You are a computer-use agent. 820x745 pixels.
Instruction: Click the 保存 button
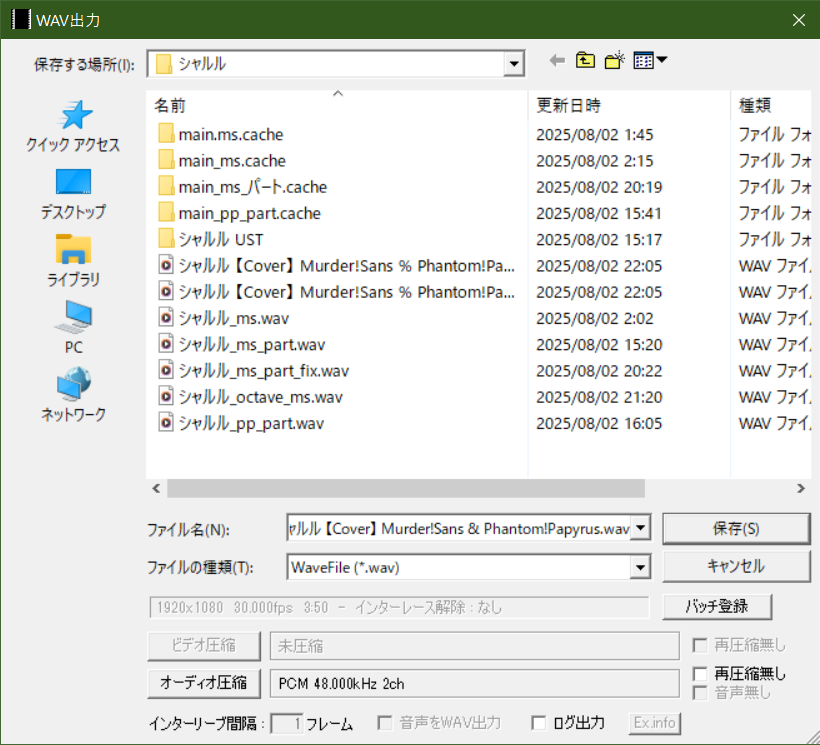(x=737, y=528)
